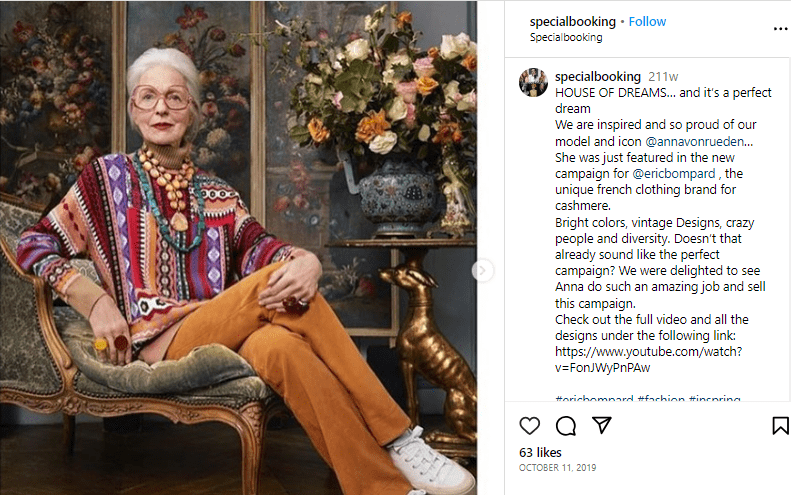Open the #fashion hashtag
This screenshot has height=495, width=791.
coord(661,399)
